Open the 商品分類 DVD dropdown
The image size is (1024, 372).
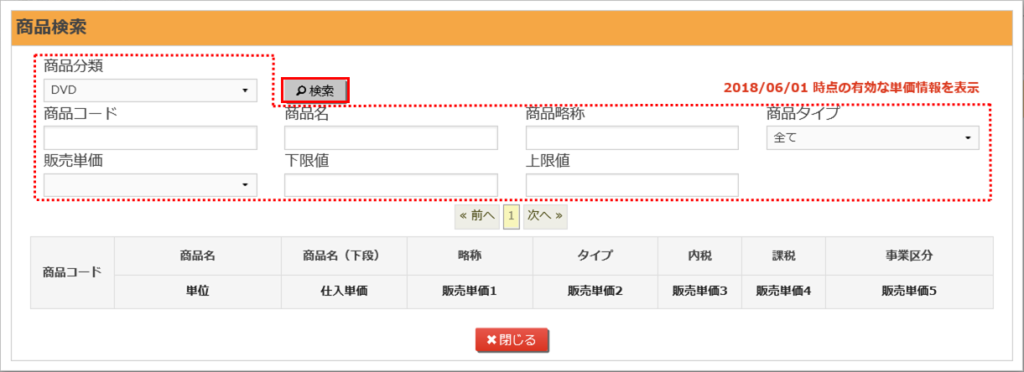point(150,90)
